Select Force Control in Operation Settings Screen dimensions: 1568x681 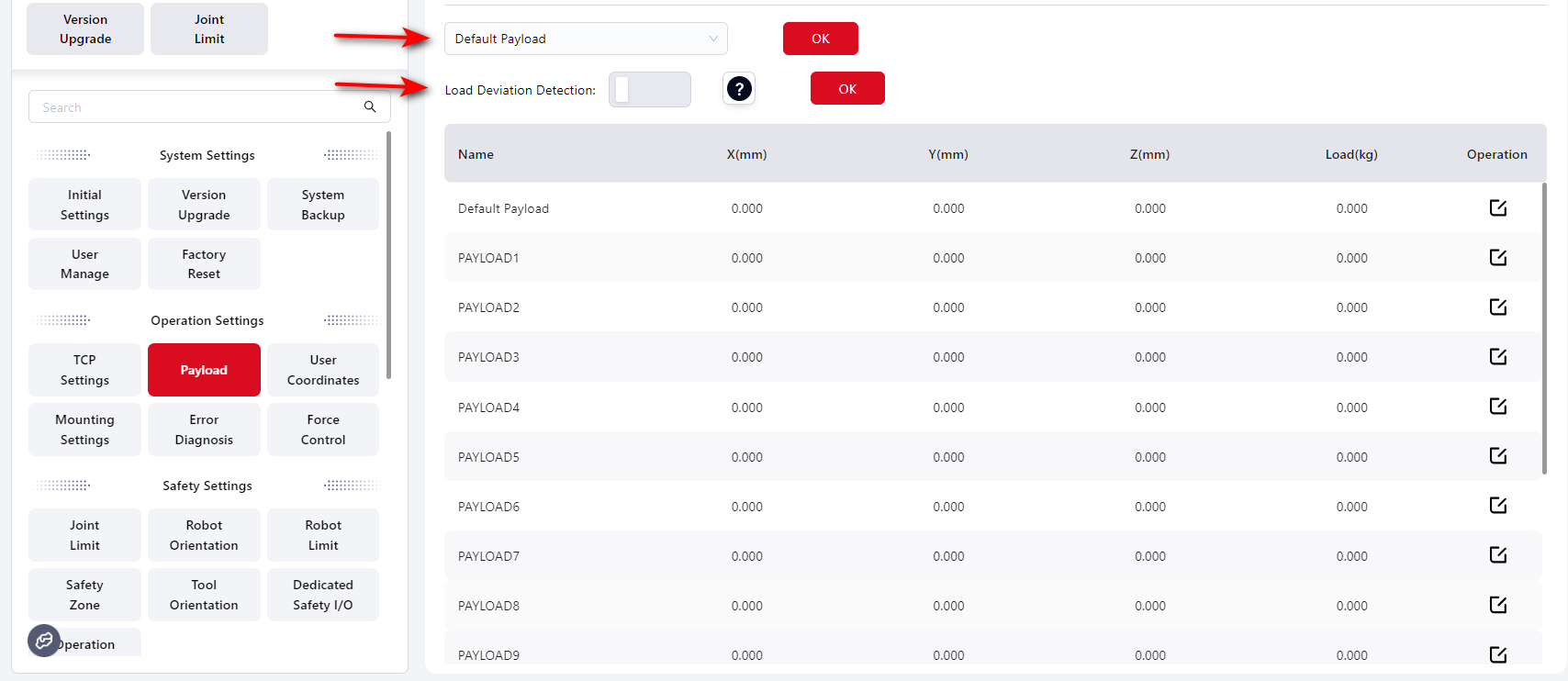point(323,430)
